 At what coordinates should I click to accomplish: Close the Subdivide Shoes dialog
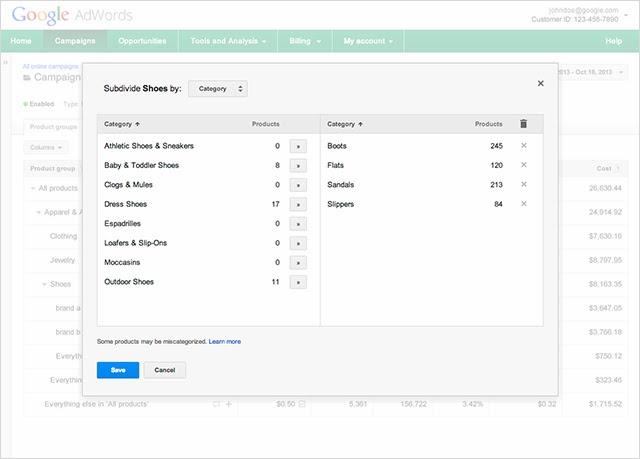[x=540, y=83]
